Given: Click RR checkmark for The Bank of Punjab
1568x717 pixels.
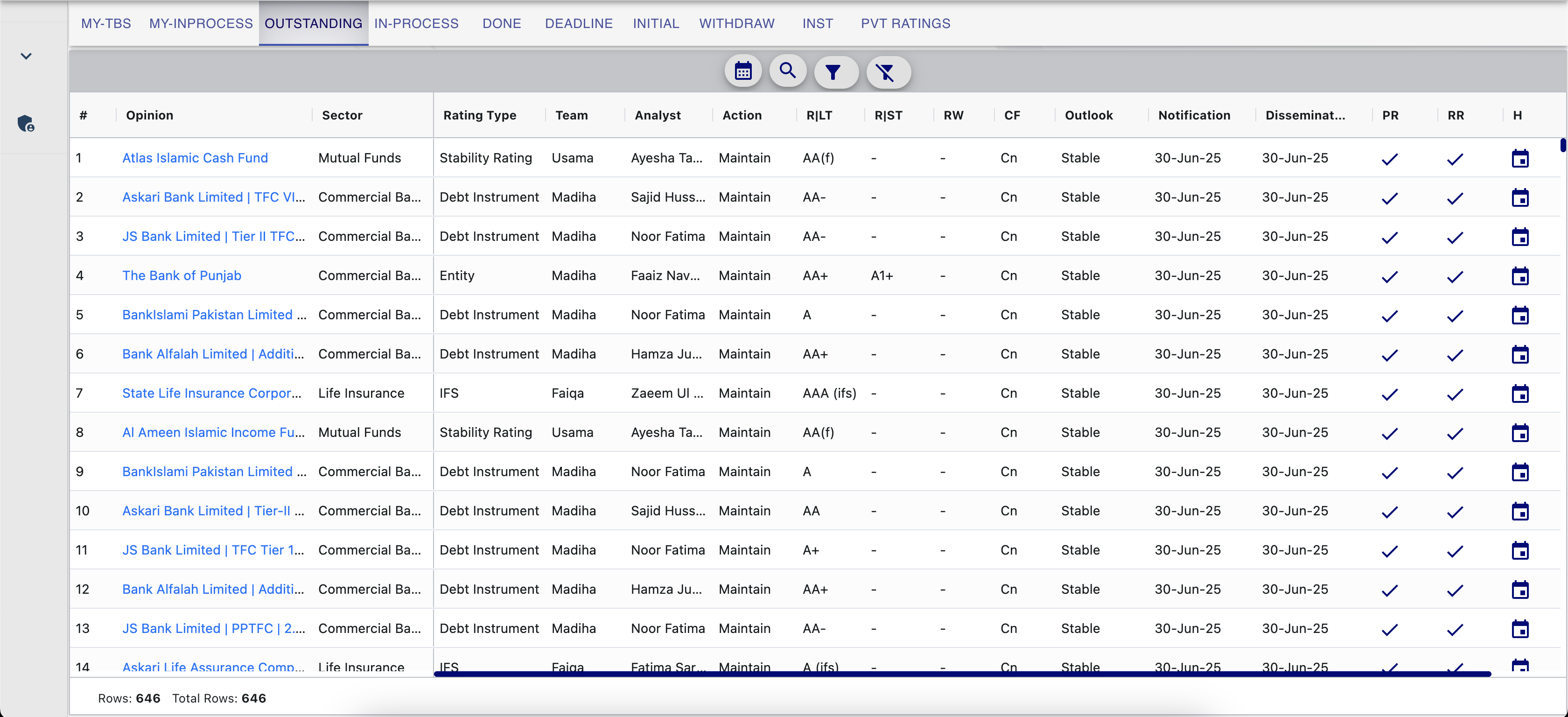Looking at the screenshot, I should click(1455, 276).
